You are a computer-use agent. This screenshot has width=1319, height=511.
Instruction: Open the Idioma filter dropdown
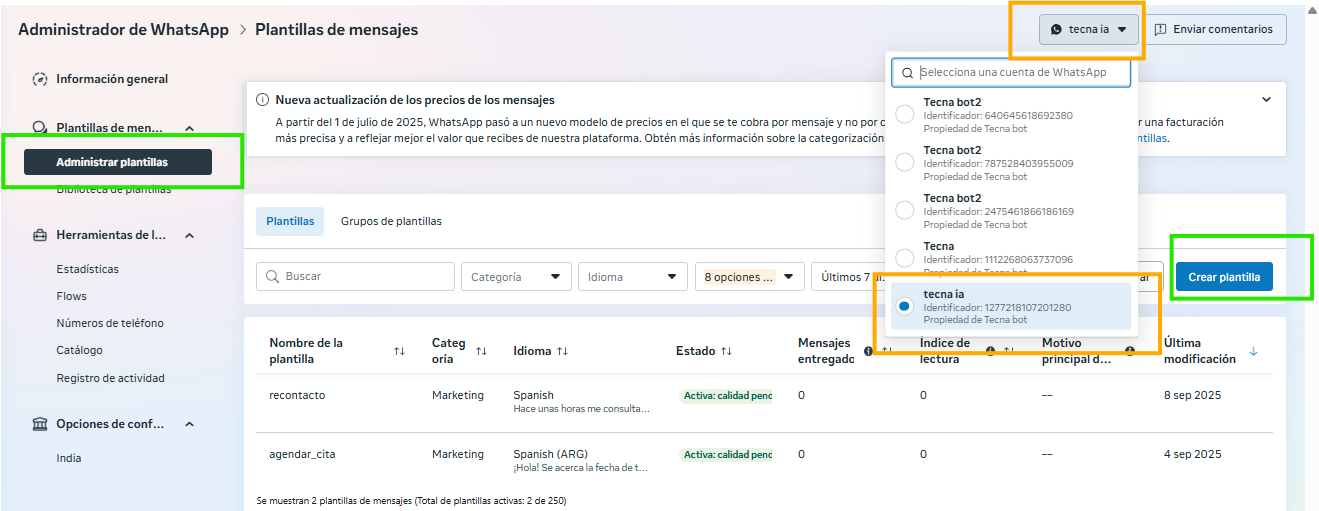point(632,277)
